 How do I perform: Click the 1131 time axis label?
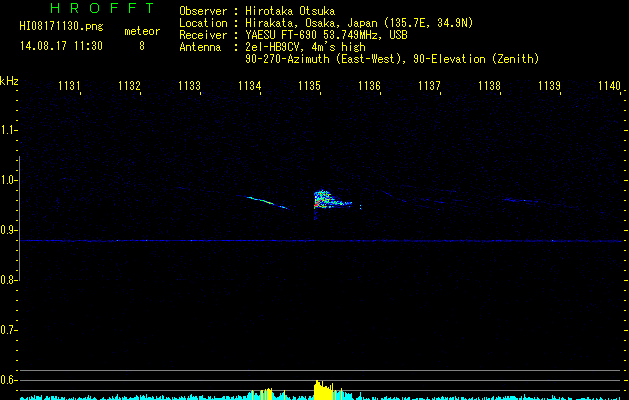69,85
